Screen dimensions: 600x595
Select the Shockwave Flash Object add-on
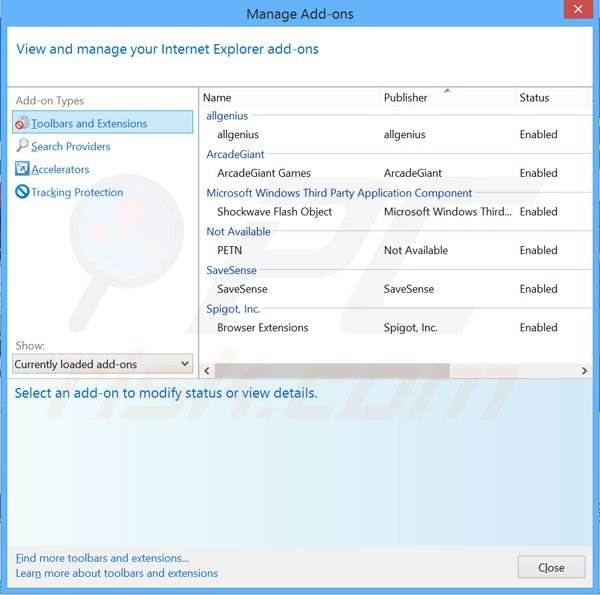pyautogui.click(x=396, y=212)
